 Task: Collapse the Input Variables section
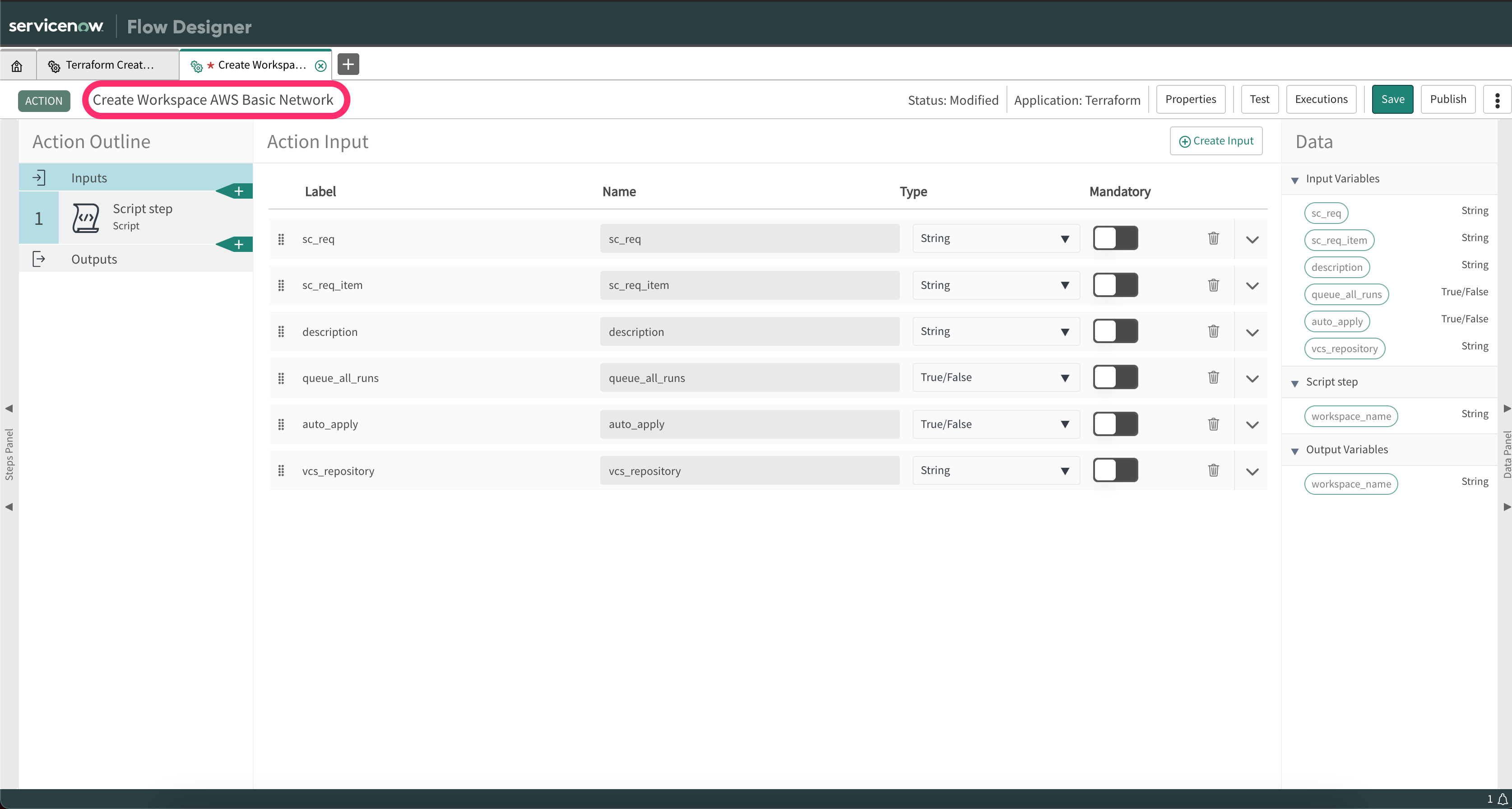coord(1295,180)
